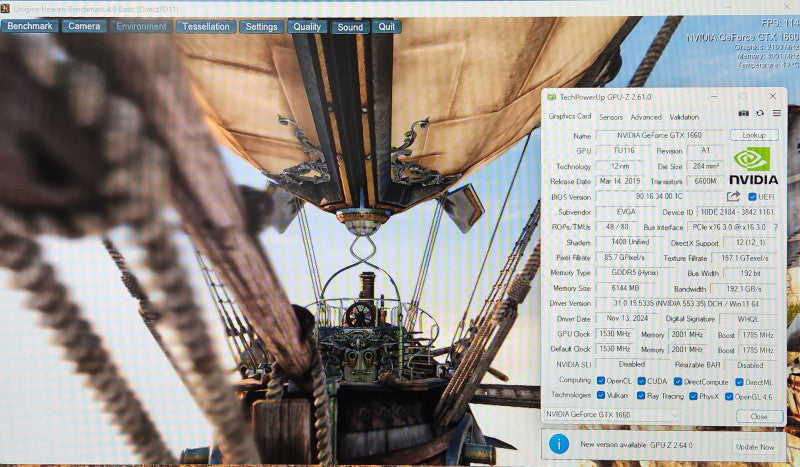Click the Bandwidth 192.1 GB/s field
This screenshot has height=467, width=800.
743,289
